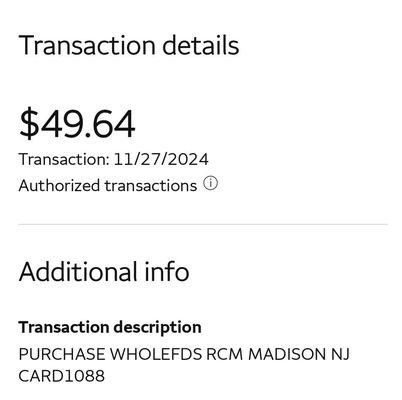Open the Authorized transactions info icon

tap(211, 184)
